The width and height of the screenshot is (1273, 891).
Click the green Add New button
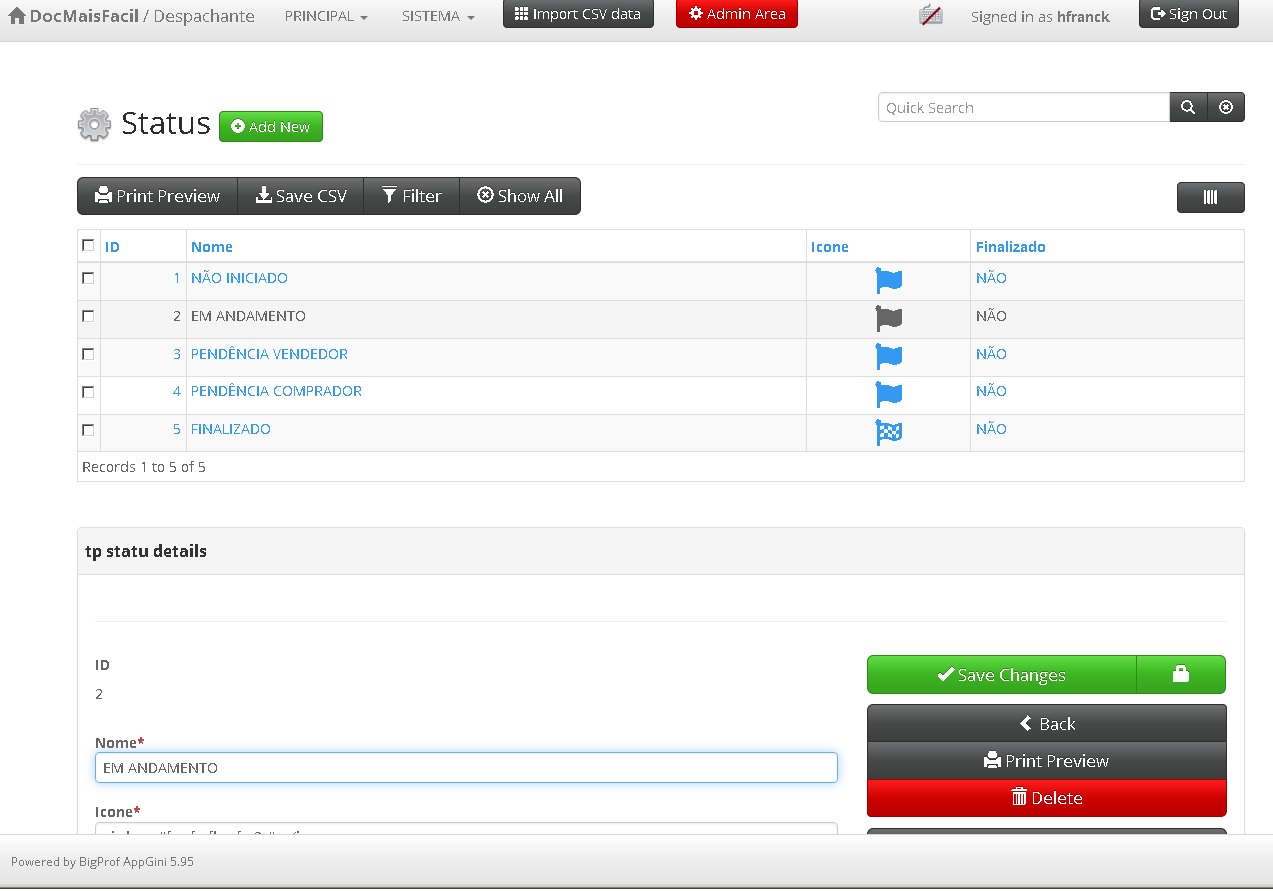tap(271, 127)
